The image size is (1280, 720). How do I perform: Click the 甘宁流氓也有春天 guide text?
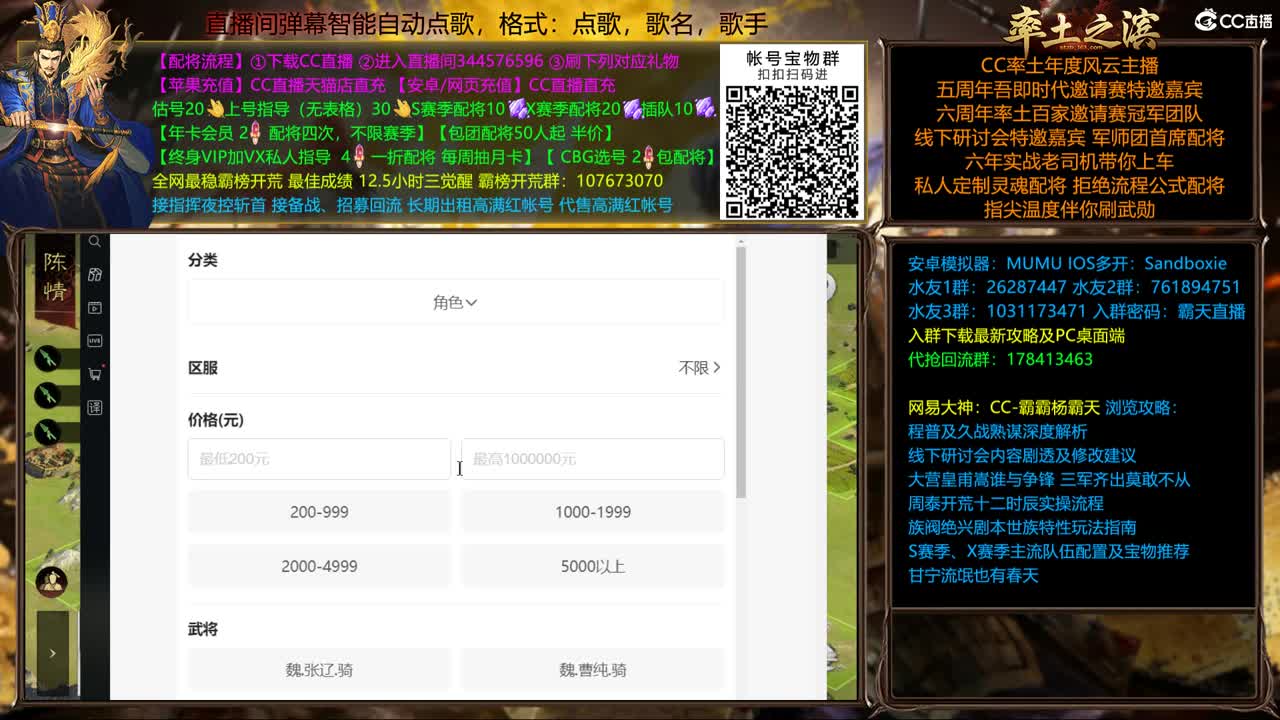pos(973,575)
